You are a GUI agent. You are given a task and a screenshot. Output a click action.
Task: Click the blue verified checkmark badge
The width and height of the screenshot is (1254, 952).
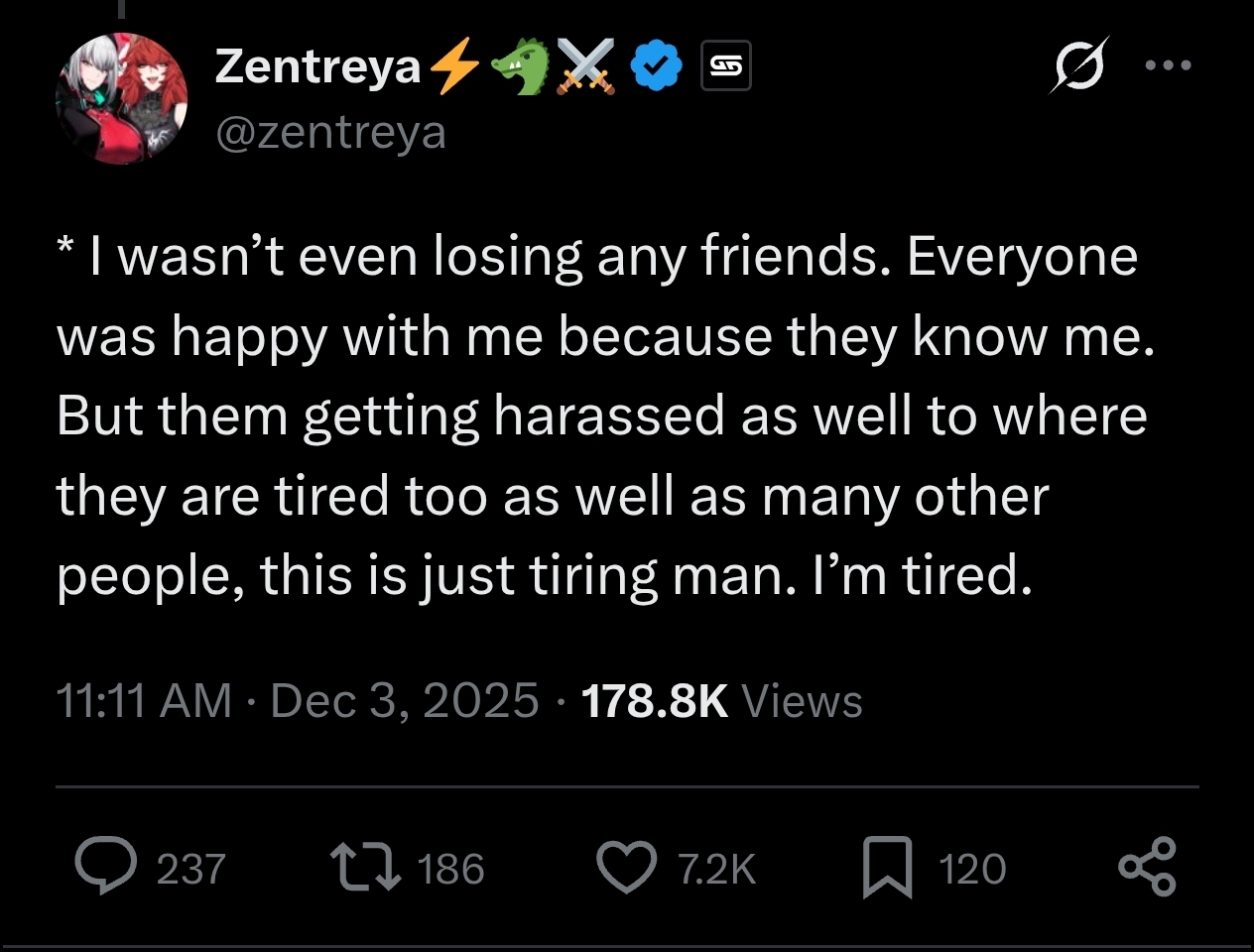(x=657, y=66)
